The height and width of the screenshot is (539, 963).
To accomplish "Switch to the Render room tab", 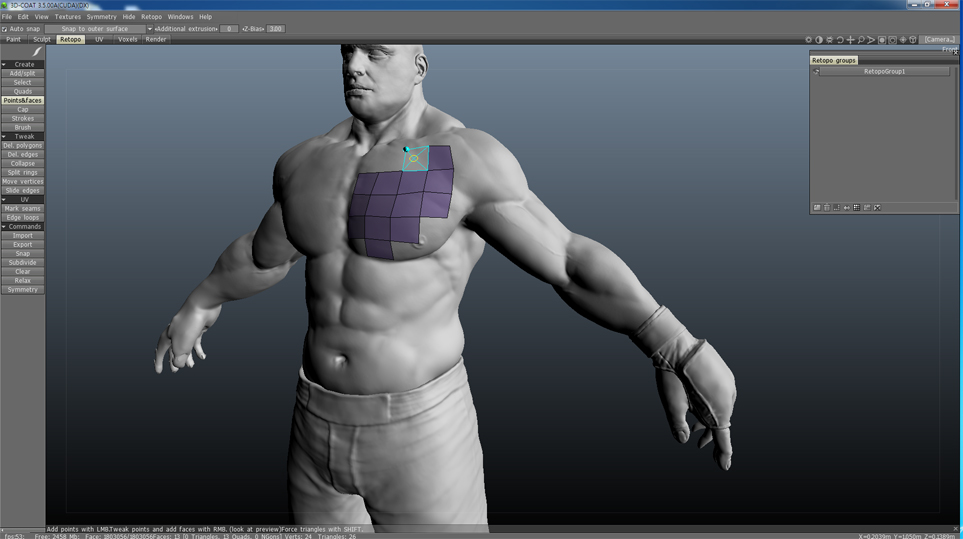I will pyautogui.click(x=156, y=39).
